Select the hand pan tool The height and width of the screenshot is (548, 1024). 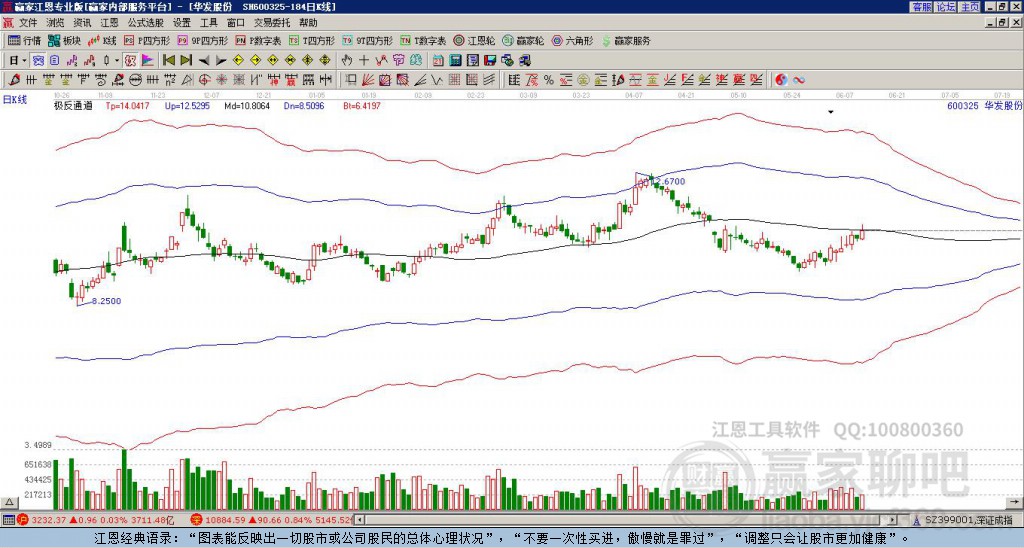(x=346, y=61)
